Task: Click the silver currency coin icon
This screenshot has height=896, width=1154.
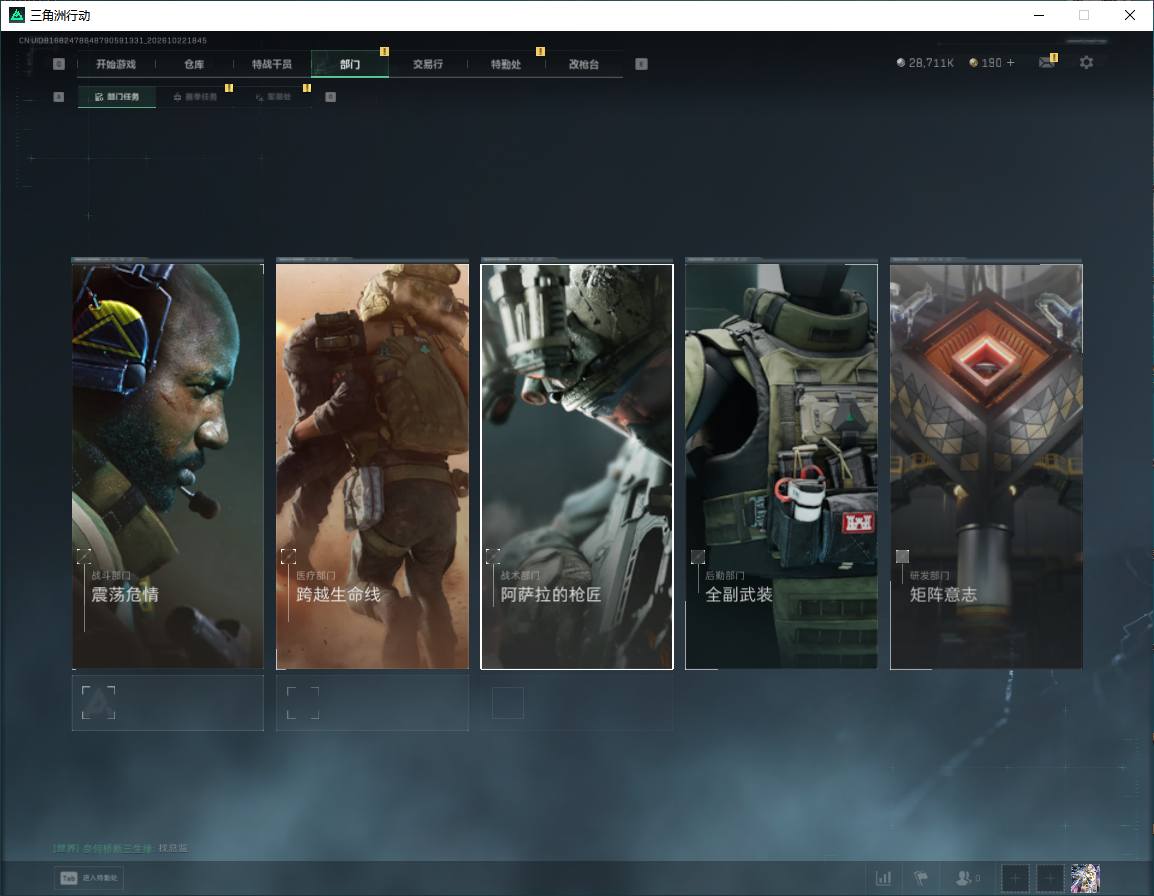Action: click(x=900, y=63)
